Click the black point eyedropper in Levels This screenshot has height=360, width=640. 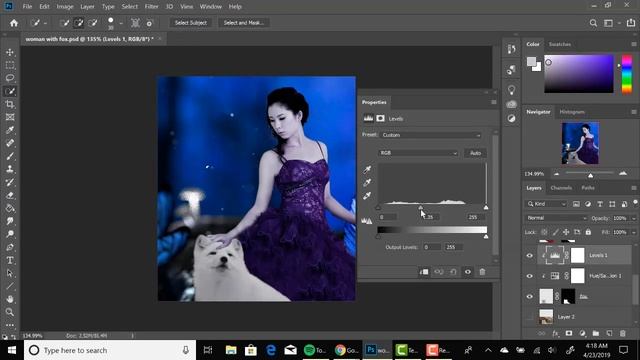(x=367, y=169)
